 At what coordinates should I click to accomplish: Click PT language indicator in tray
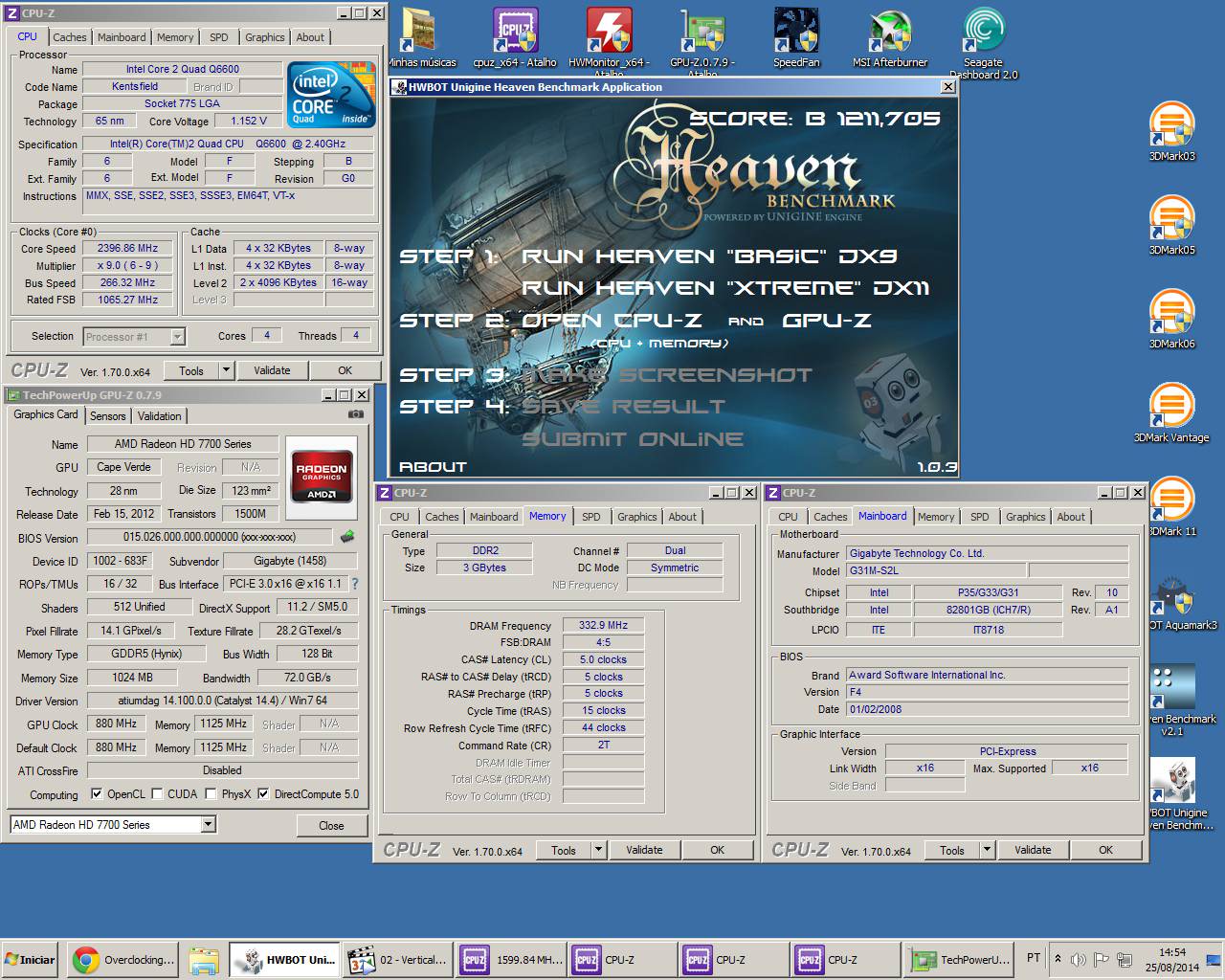[1034, 958]
